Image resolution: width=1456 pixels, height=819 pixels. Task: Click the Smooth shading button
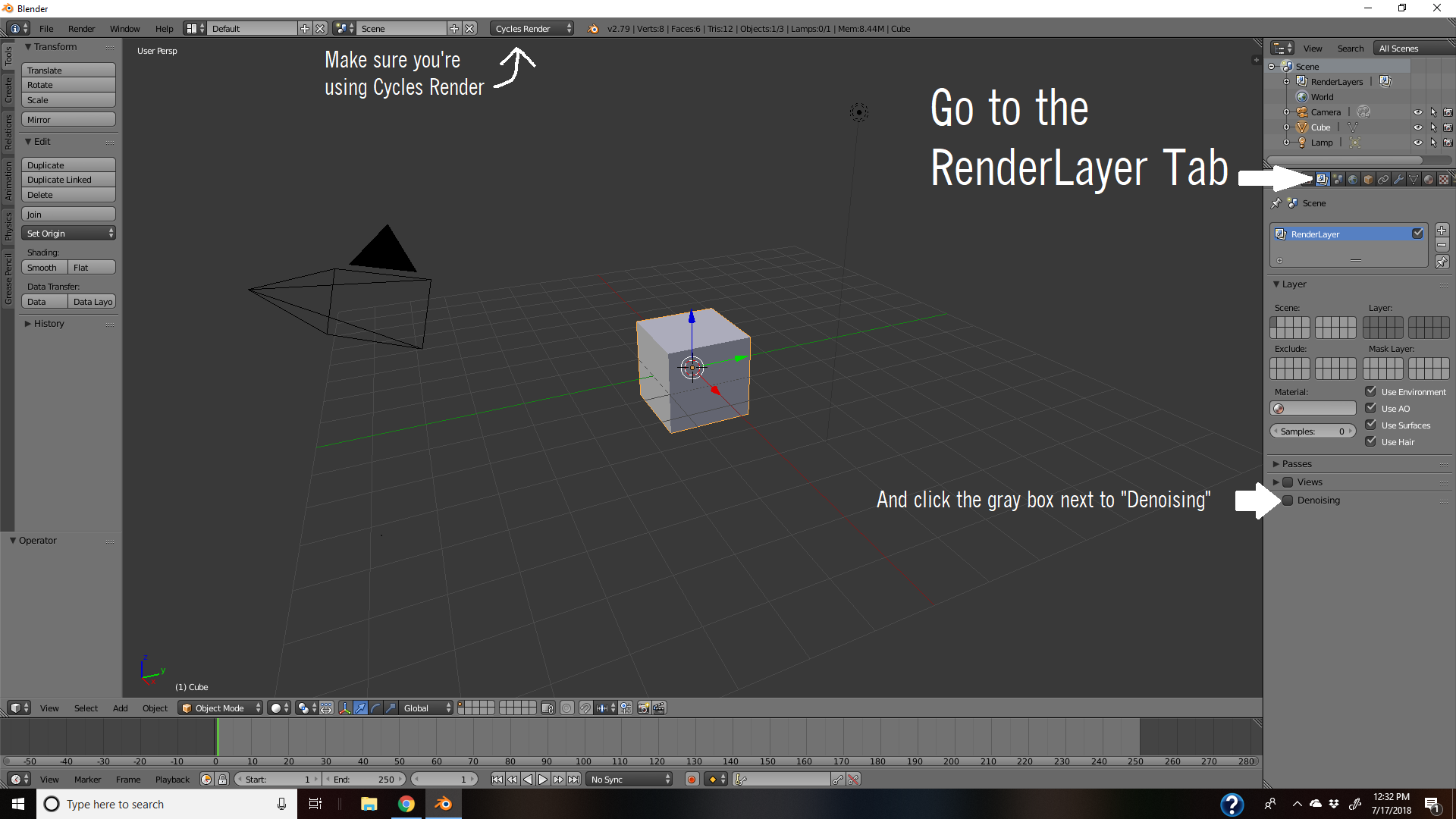tap(45, 268)
